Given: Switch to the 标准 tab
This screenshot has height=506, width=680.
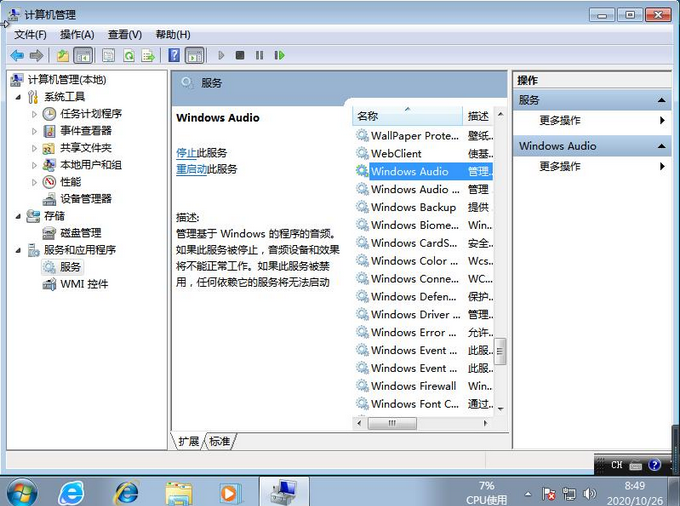Looking at the screenshot, I should pyautogui.click(x=219, y=441).
